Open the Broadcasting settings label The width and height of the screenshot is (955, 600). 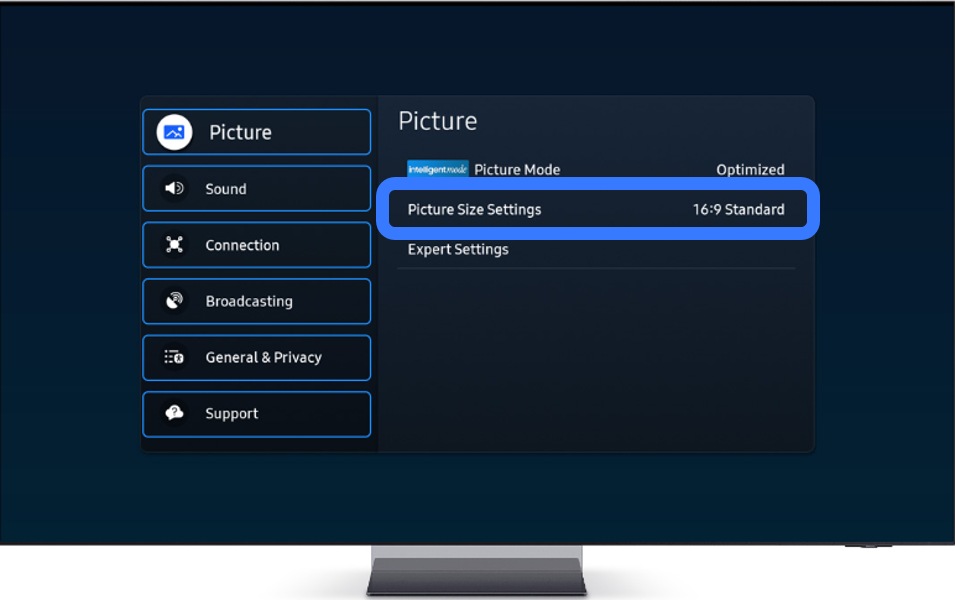249,301
